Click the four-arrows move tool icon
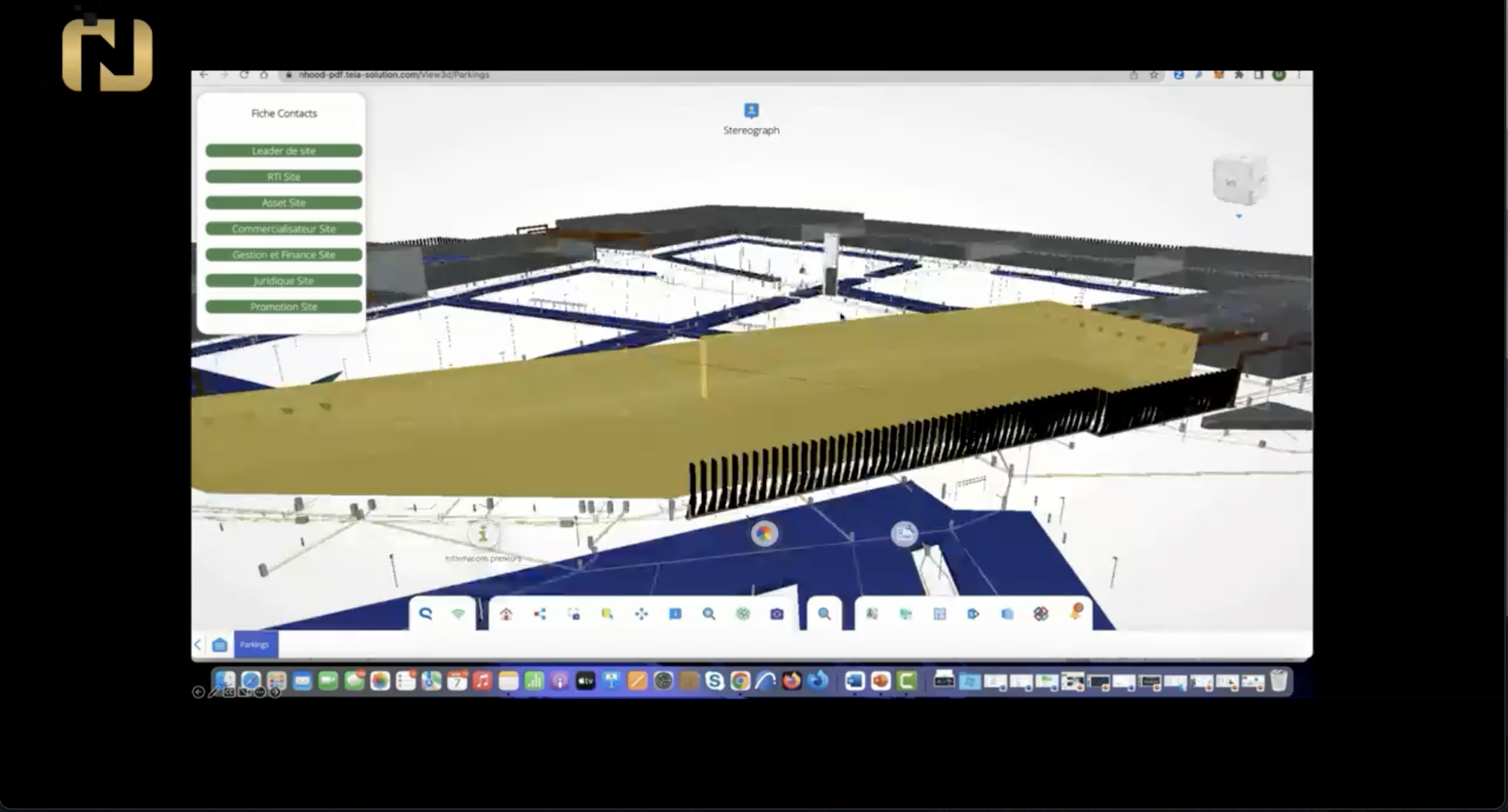The image size is (1508, 812). pos(641,614)
